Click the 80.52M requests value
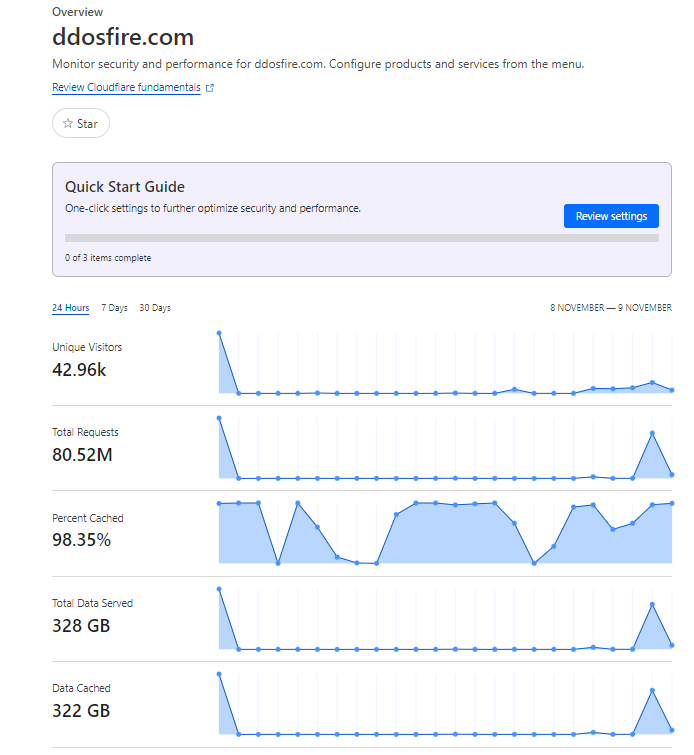 (82, 455)
